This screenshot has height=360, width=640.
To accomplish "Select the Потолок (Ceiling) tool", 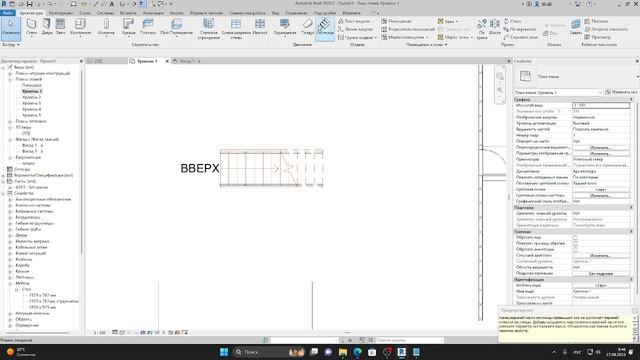I will pos(148,27).
